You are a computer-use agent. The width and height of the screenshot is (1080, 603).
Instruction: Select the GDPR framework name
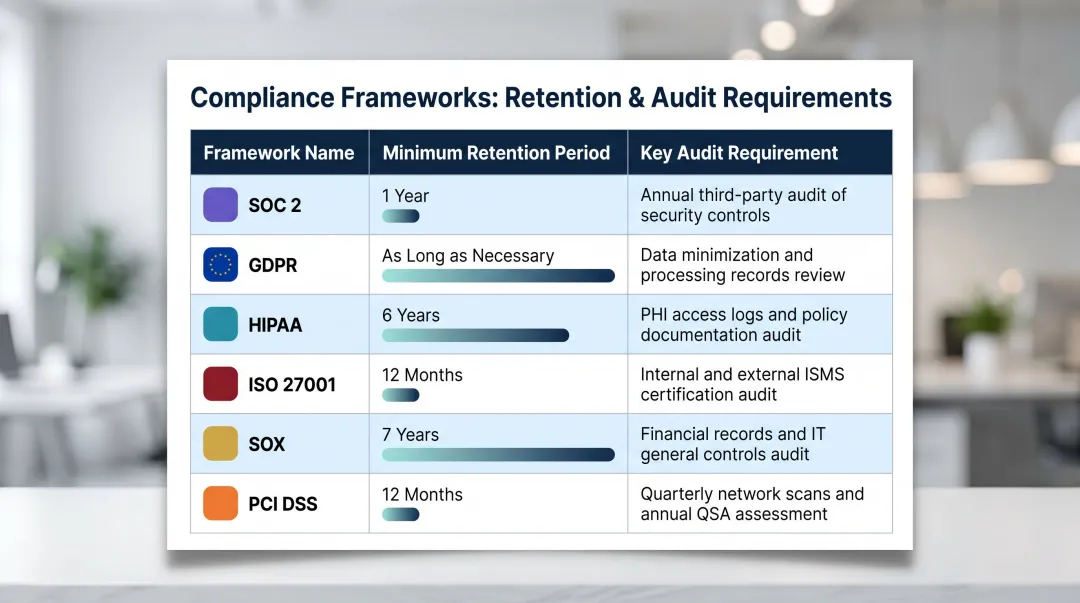pyautogui.click(x=273, y=265)
